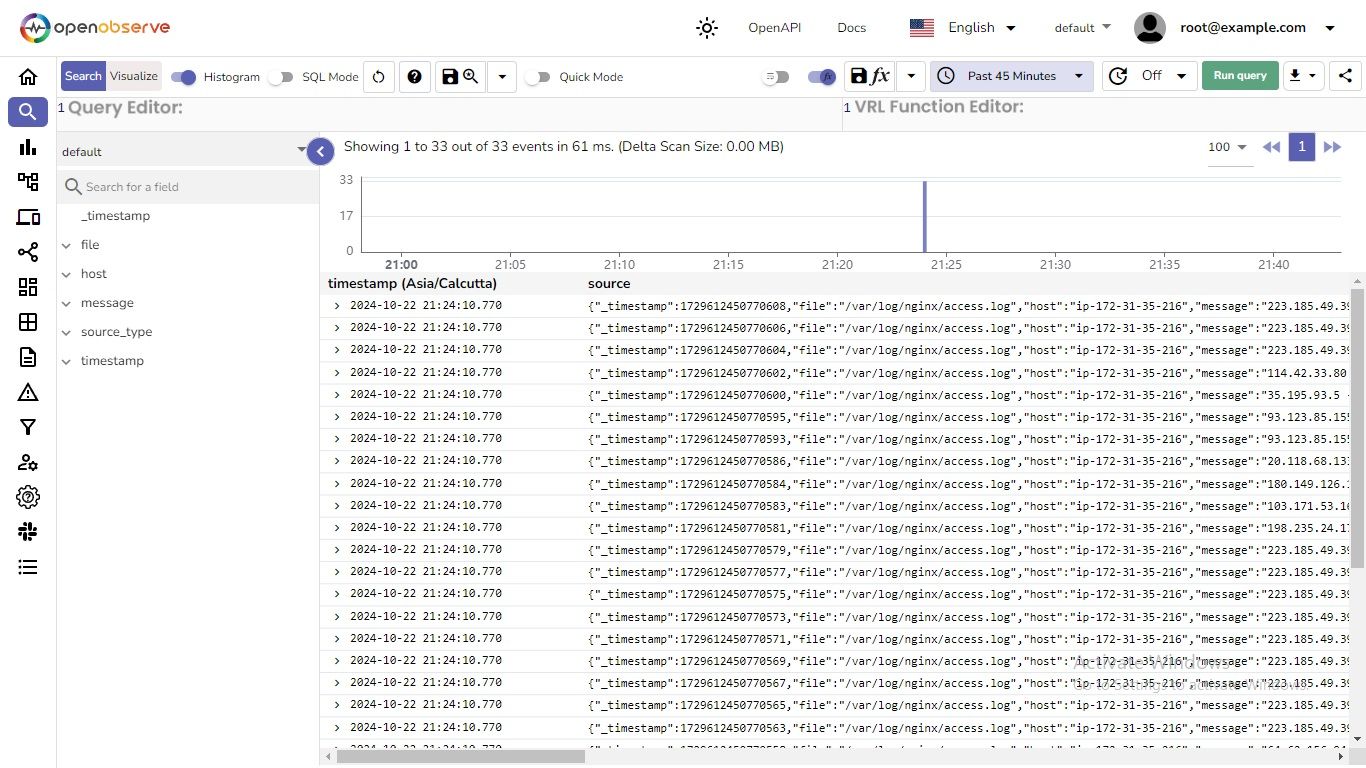Viewport: 1366px width, 768px height.
Task: Expand the message field in field list
Action: click(x=66, y=302)
